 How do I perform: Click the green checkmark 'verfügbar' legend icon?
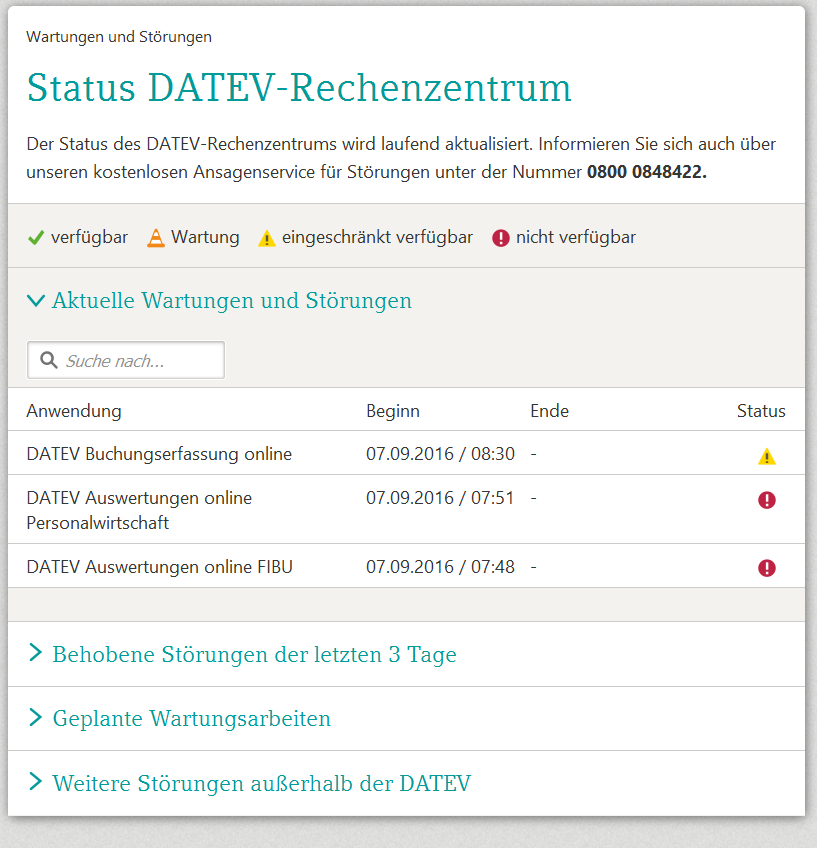(x=36, y=238)
